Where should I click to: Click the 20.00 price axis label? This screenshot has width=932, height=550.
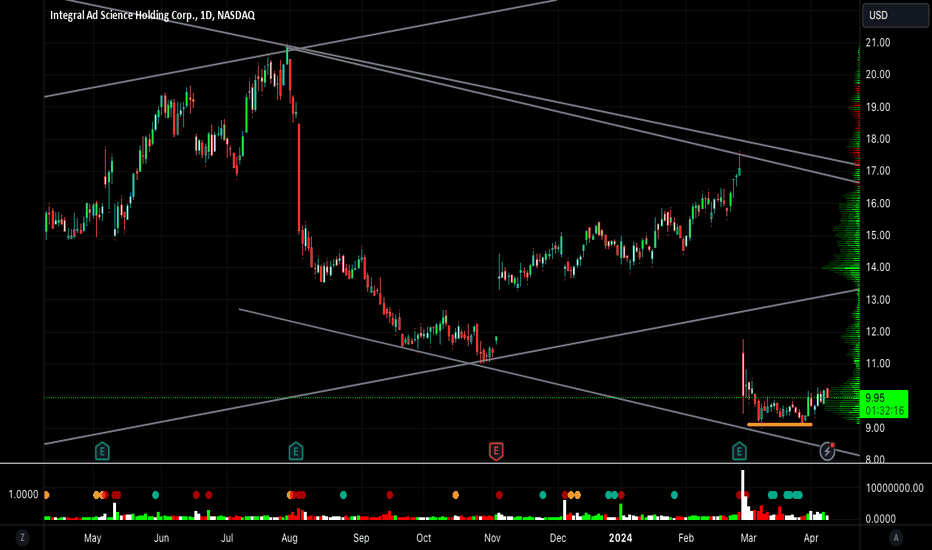pyautogui.click(x=877, y=74)
